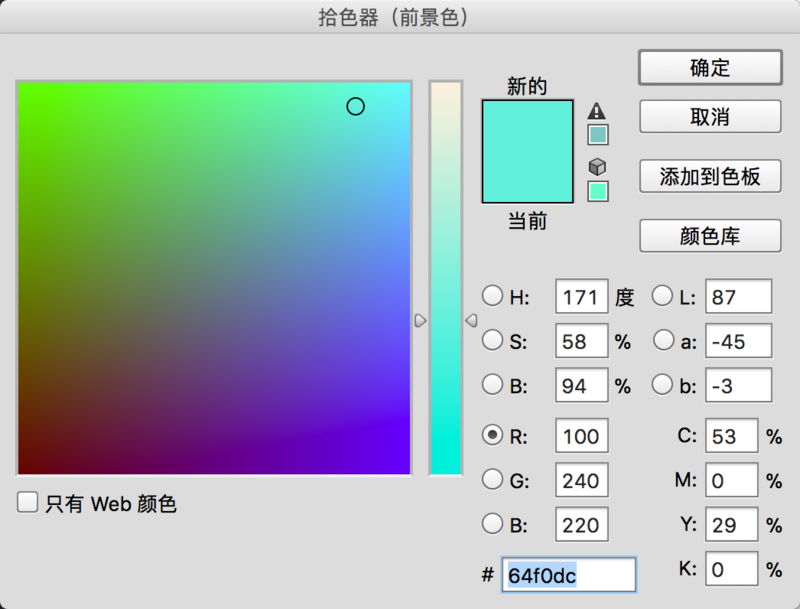Select the Lab b radio button

662,385
